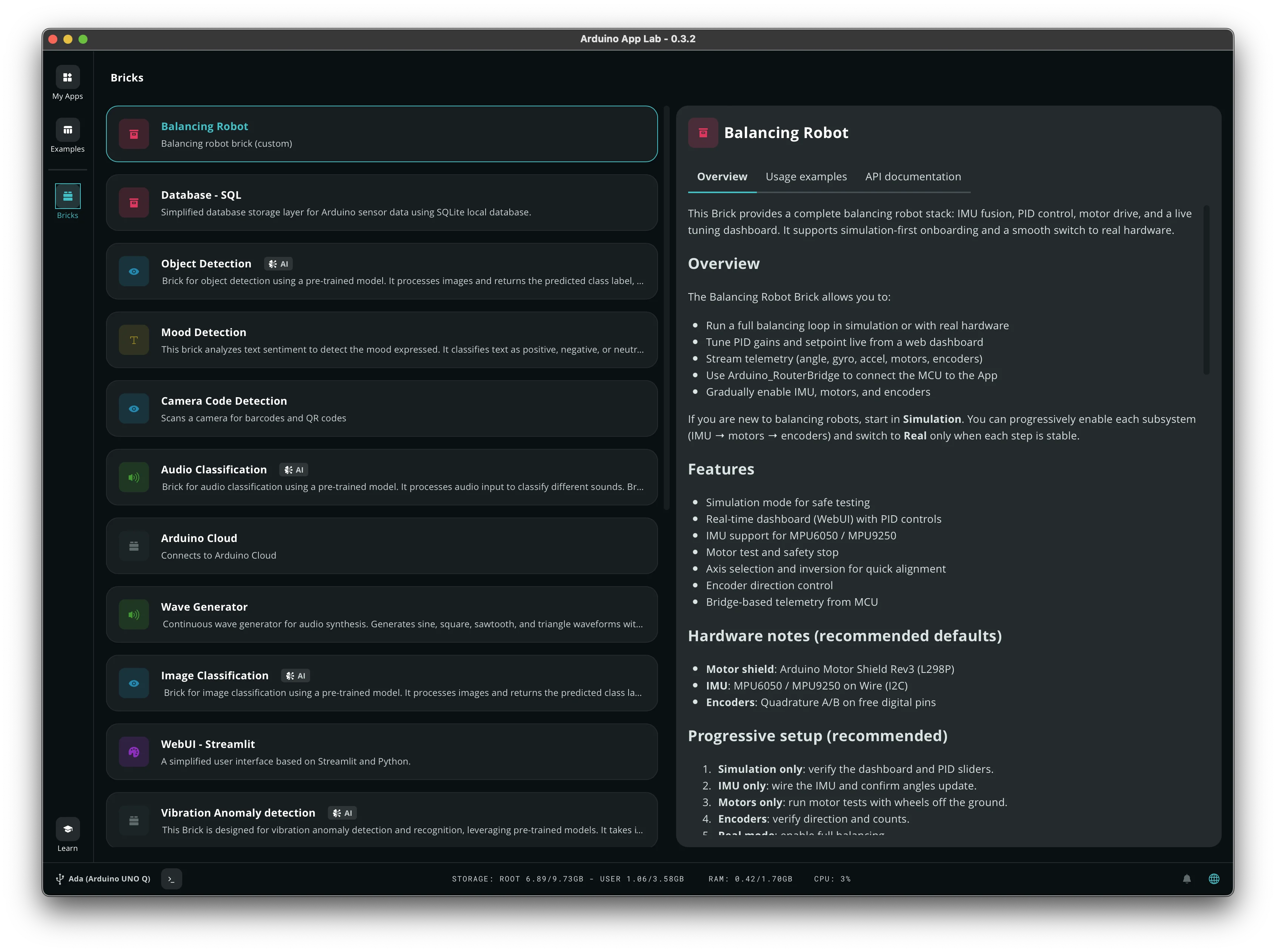Click the Features heading in detail panel
This screenshot has width=1276, height=952.
coord(720,469)
